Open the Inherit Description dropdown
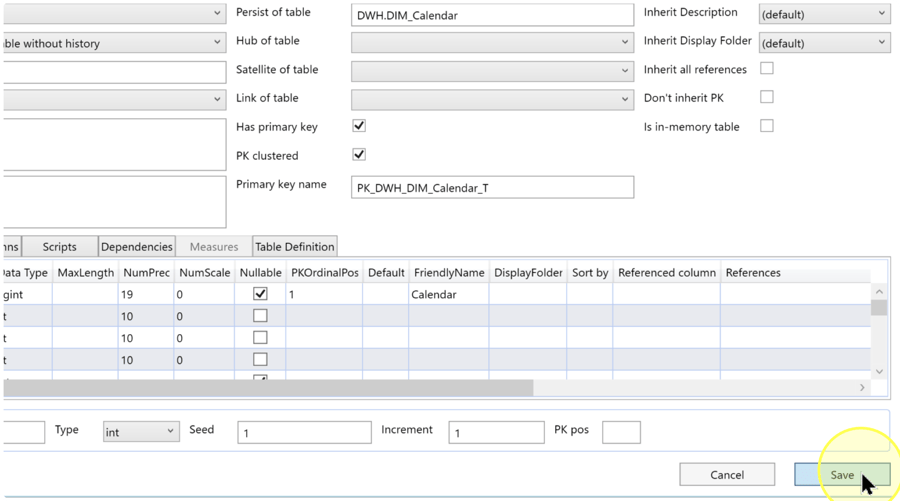The image size is (900, 501). [x=824, y=14]
